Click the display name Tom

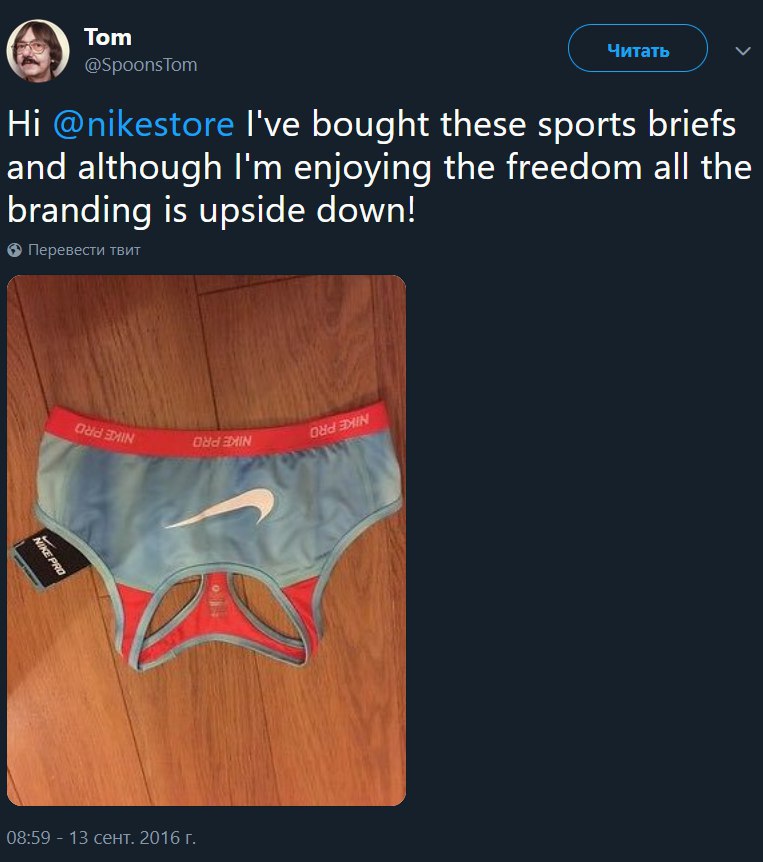108,37
